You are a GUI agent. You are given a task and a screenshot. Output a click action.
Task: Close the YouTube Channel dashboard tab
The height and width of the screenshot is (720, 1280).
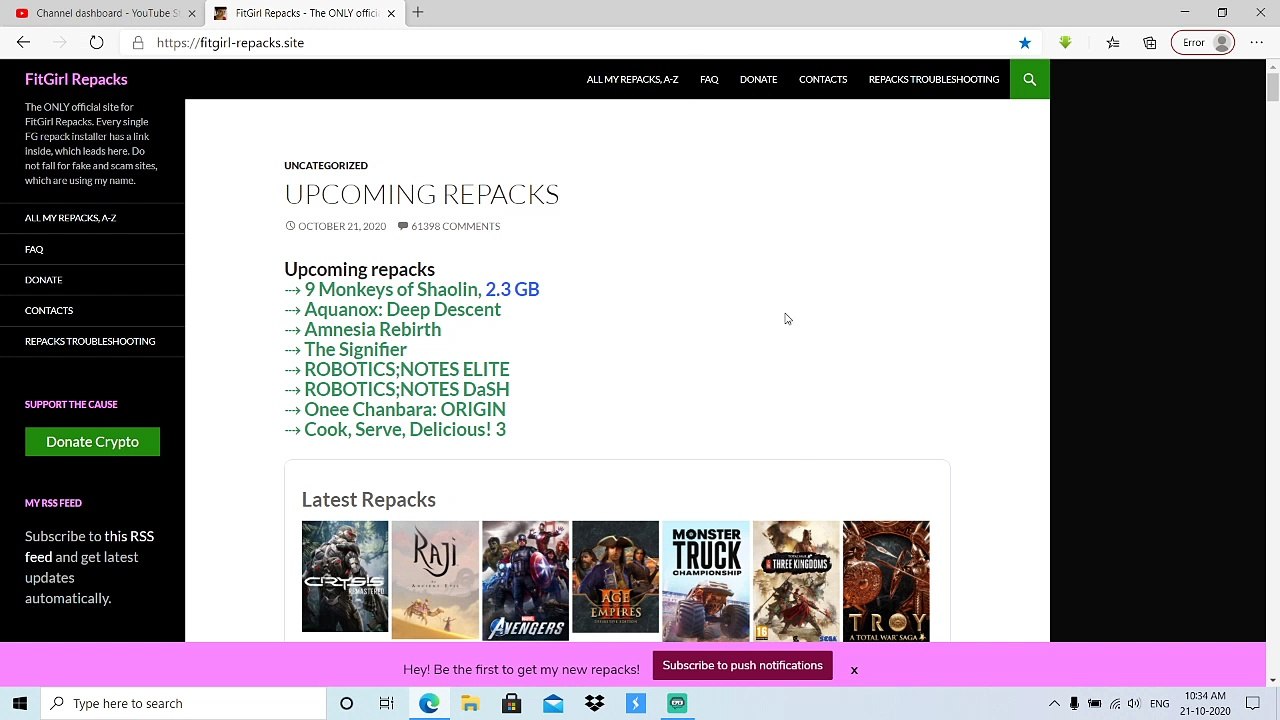pyautogui.click(x=192, y=13)
